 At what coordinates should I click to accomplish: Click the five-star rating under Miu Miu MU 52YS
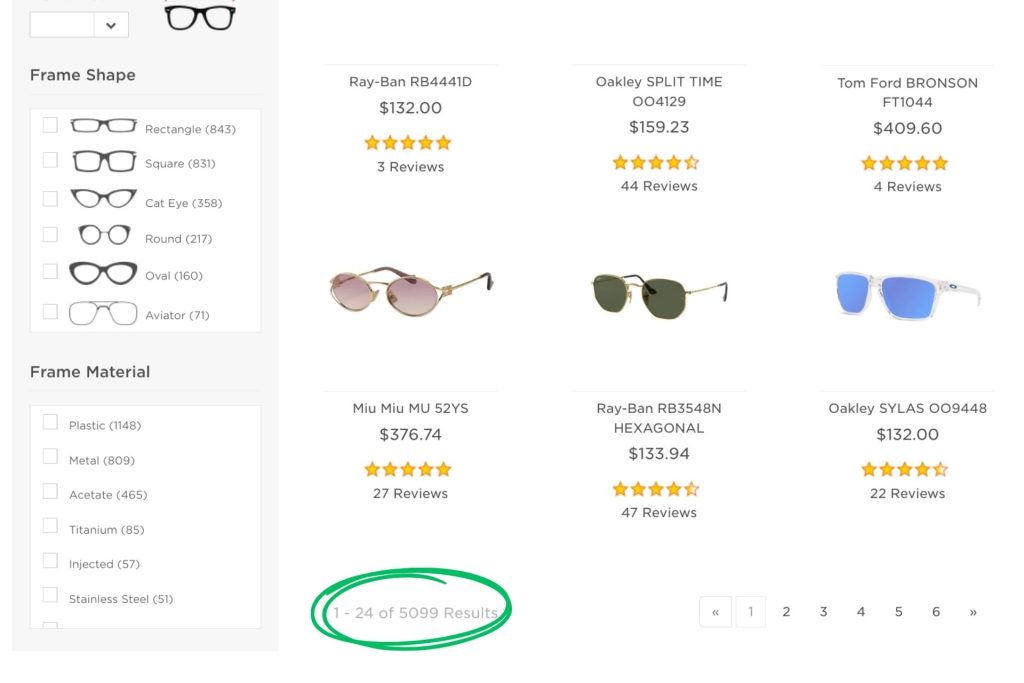point(408,468)
